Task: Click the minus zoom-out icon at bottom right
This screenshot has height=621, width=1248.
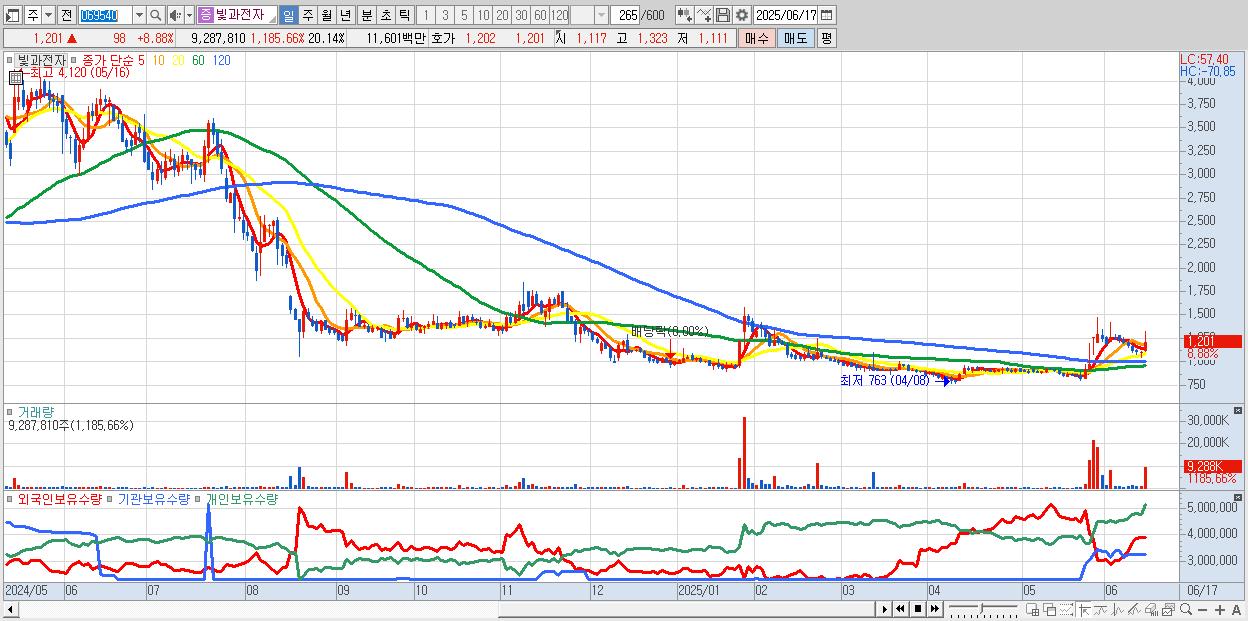Action: coord(1203,610)
